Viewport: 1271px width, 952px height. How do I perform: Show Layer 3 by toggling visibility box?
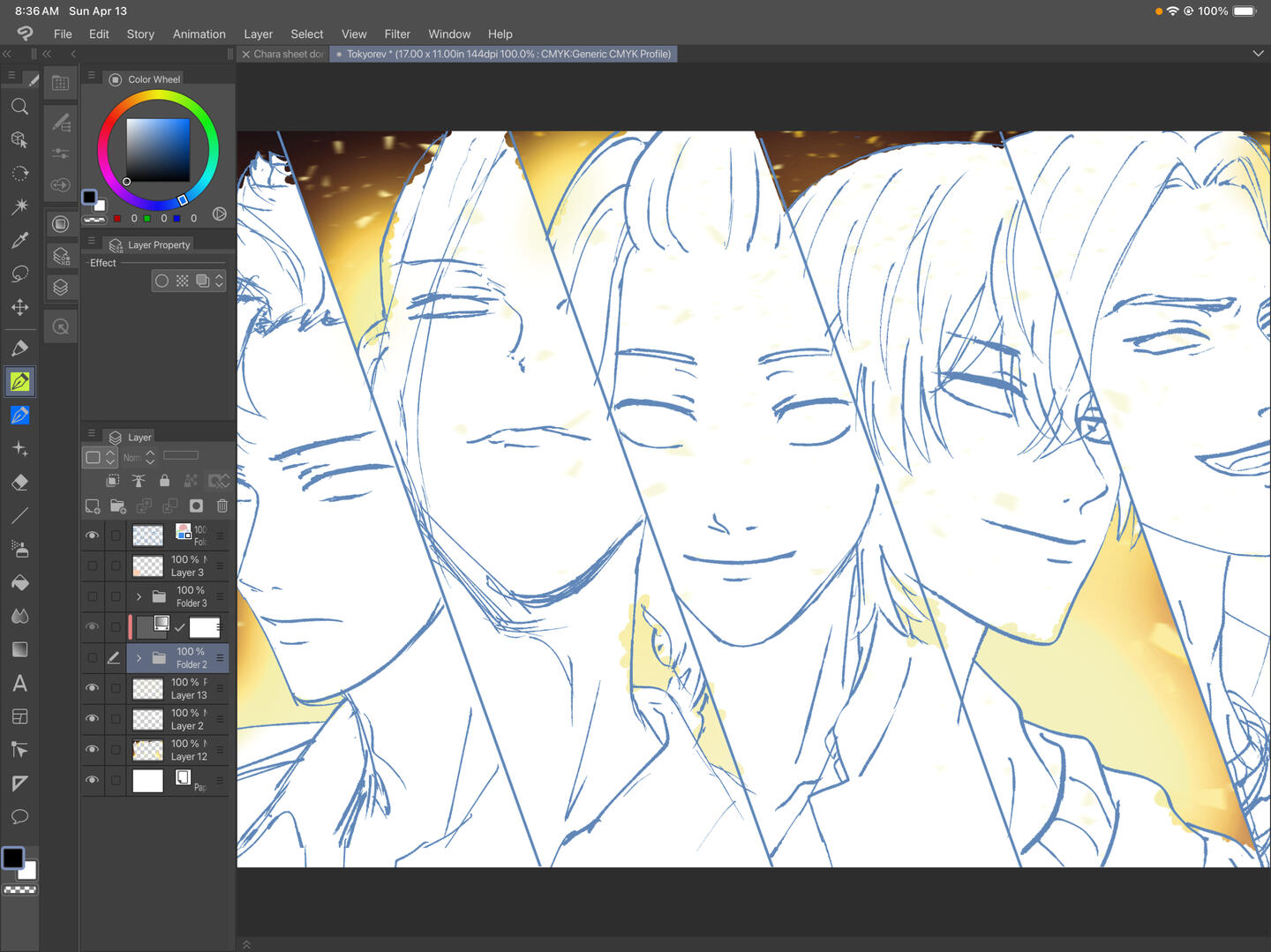(92, 566)
